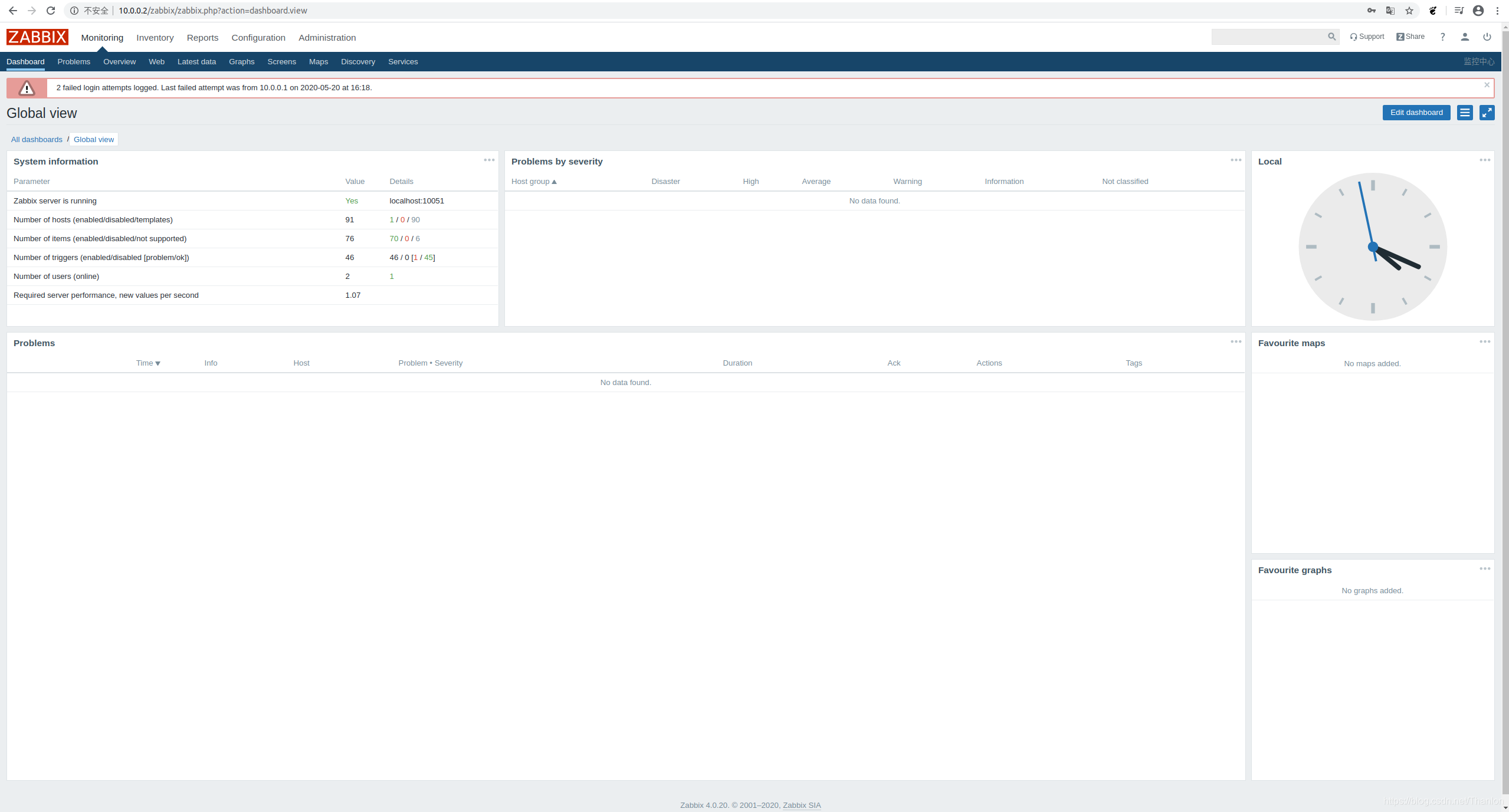Click the Global view breadcrumb
Image resolution: width=1509 pixels, height=812 pixels.
coord(94,140)
